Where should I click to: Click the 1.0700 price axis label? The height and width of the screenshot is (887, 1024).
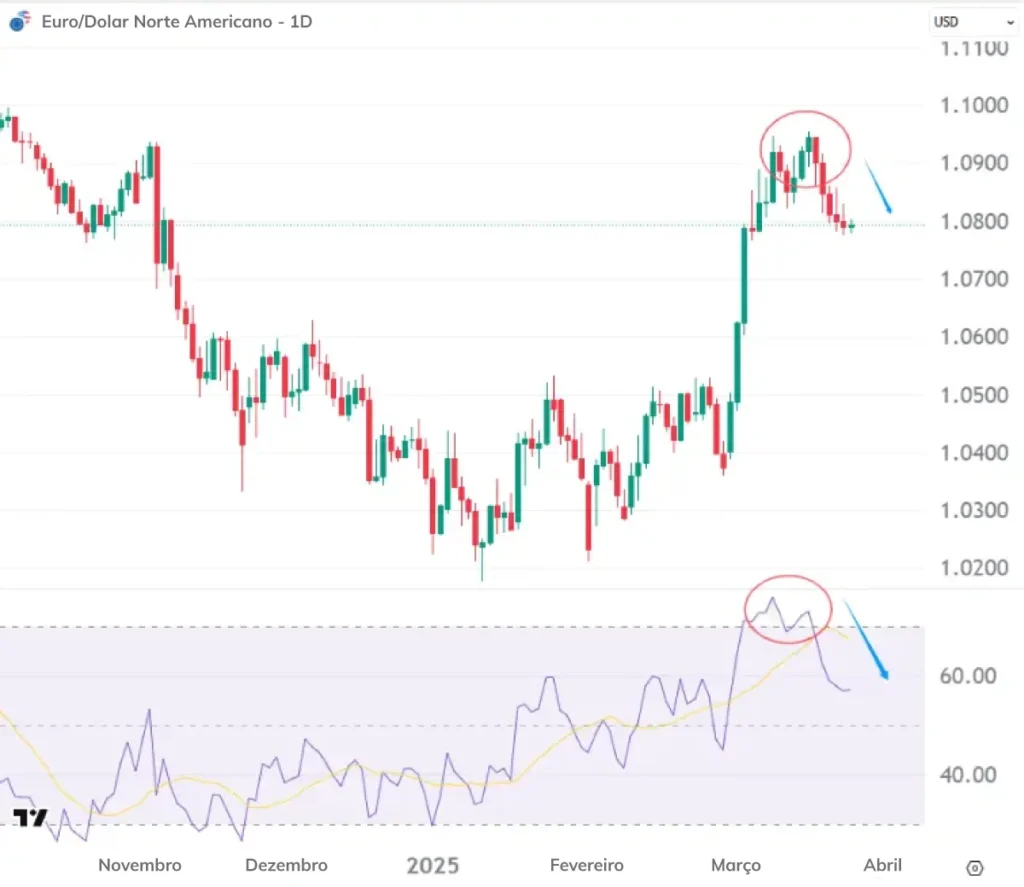(974, 279)
